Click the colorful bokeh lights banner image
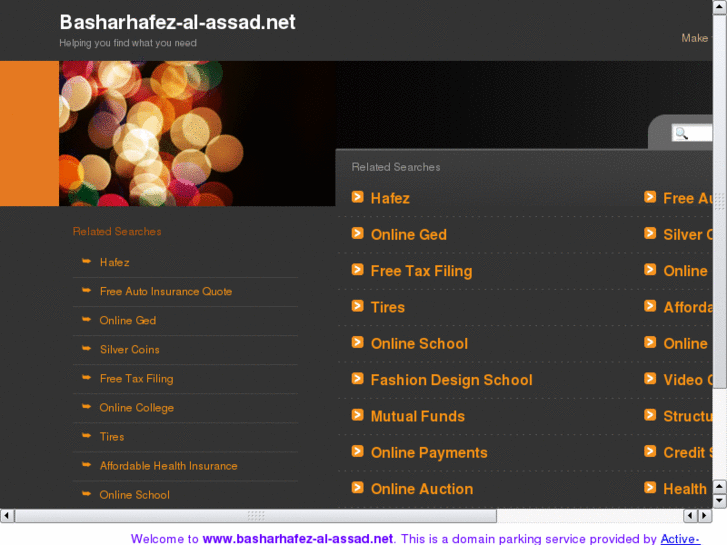 (x=197, y=133)
